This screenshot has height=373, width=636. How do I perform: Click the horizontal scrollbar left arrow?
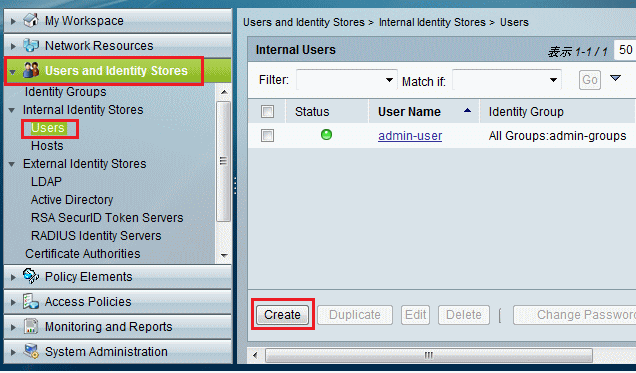tap(255, 356)
